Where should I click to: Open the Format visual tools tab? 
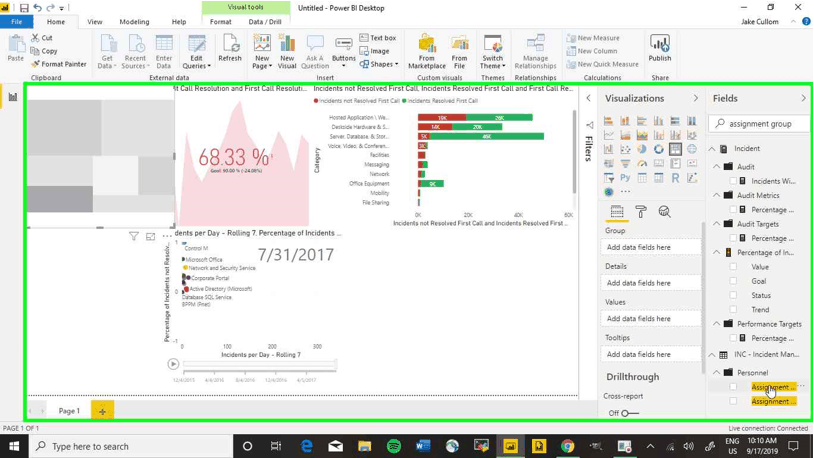pyautogui.click(x=221, y=22)
